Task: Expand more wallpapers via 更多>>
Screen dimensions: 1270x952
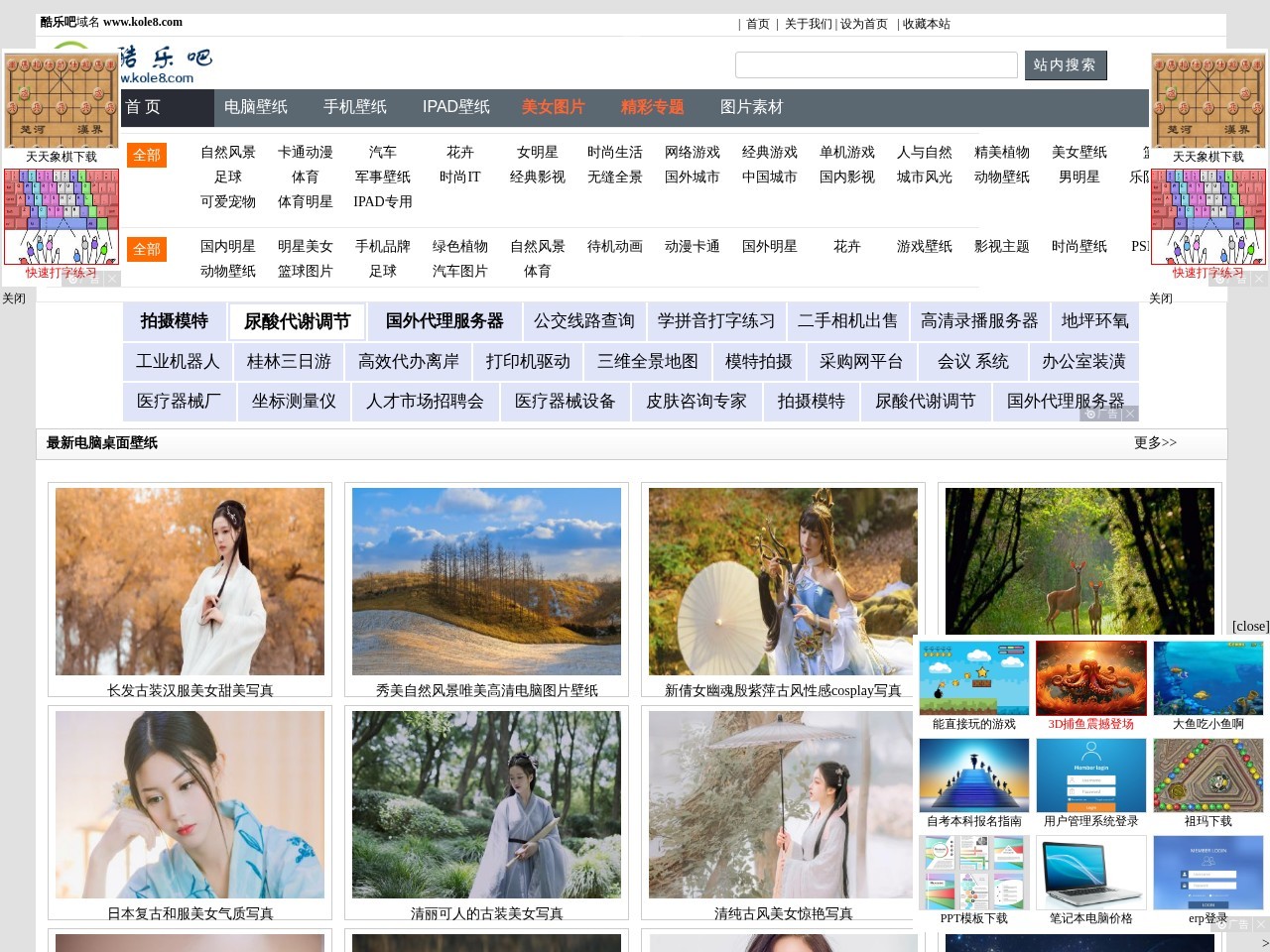Action: tap(1155, 443)
